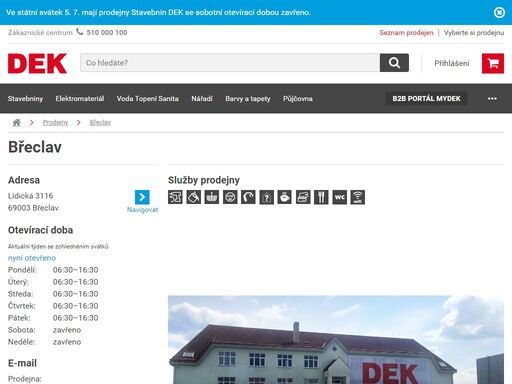This screenshot has width=512, height=384.
Task: Click the Lidická 3116 address line
Action: [x=31, y=196]
